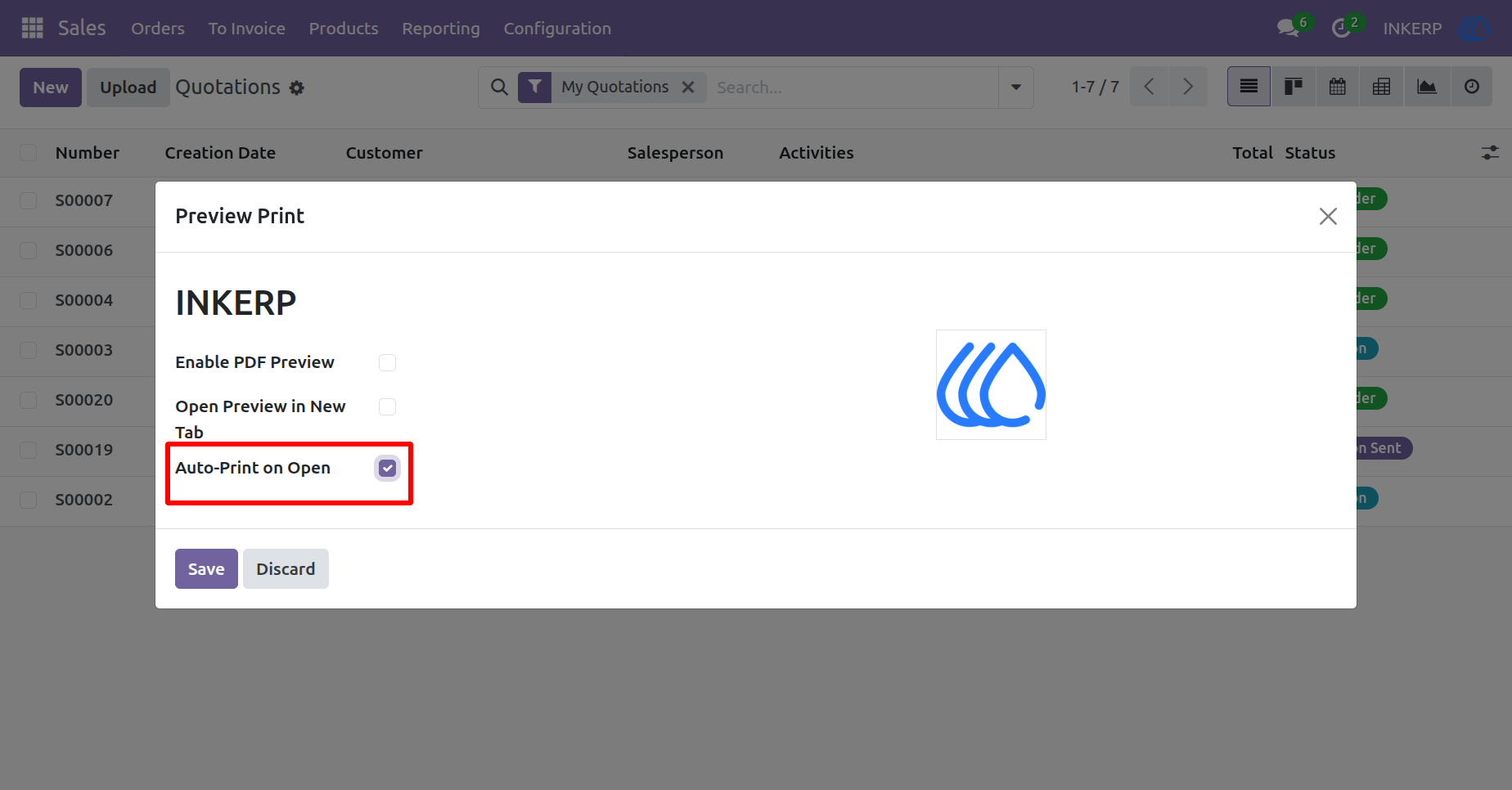The width and height of the screenshot is (1512, 790).
Task: Open quotation S00003
Action: tap(84, 350)
